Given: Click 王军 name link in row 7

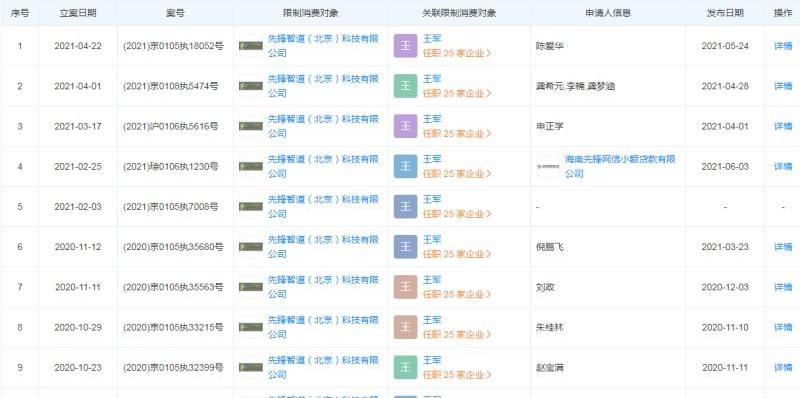Looking at the screenshot, I should click(x=432, y=280).
